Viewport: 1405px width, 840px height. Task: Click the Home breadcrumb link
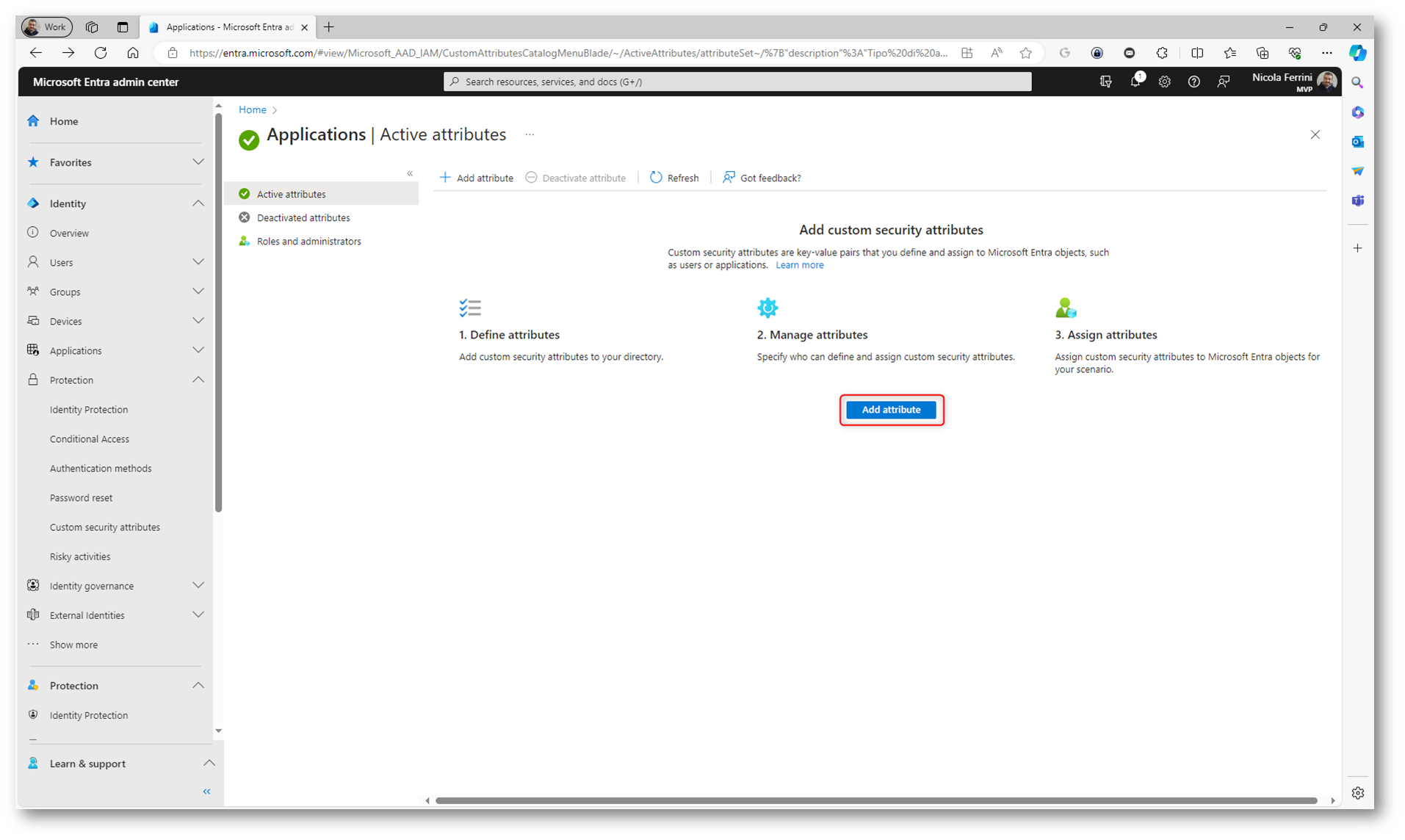click(x=252, y=109)
